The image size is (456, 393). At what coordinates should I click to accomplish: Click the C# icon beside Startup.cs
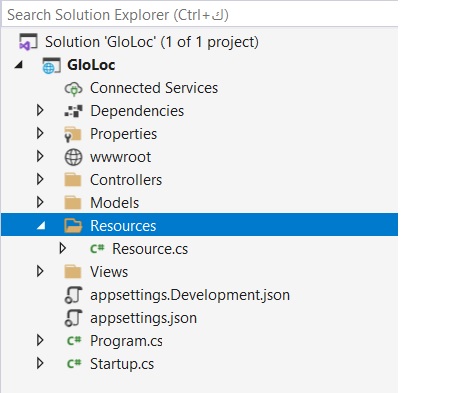[x=74, y=363]
